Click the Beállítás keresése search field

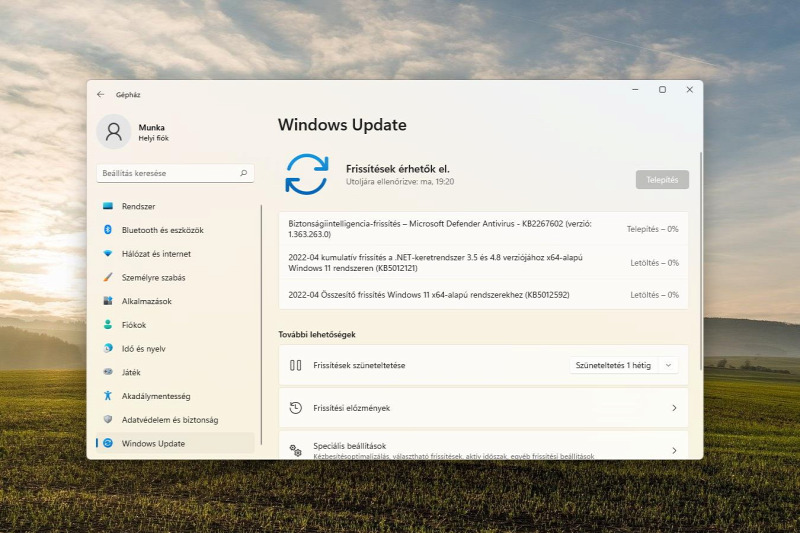pyautogui.click(x=175, y=173)
